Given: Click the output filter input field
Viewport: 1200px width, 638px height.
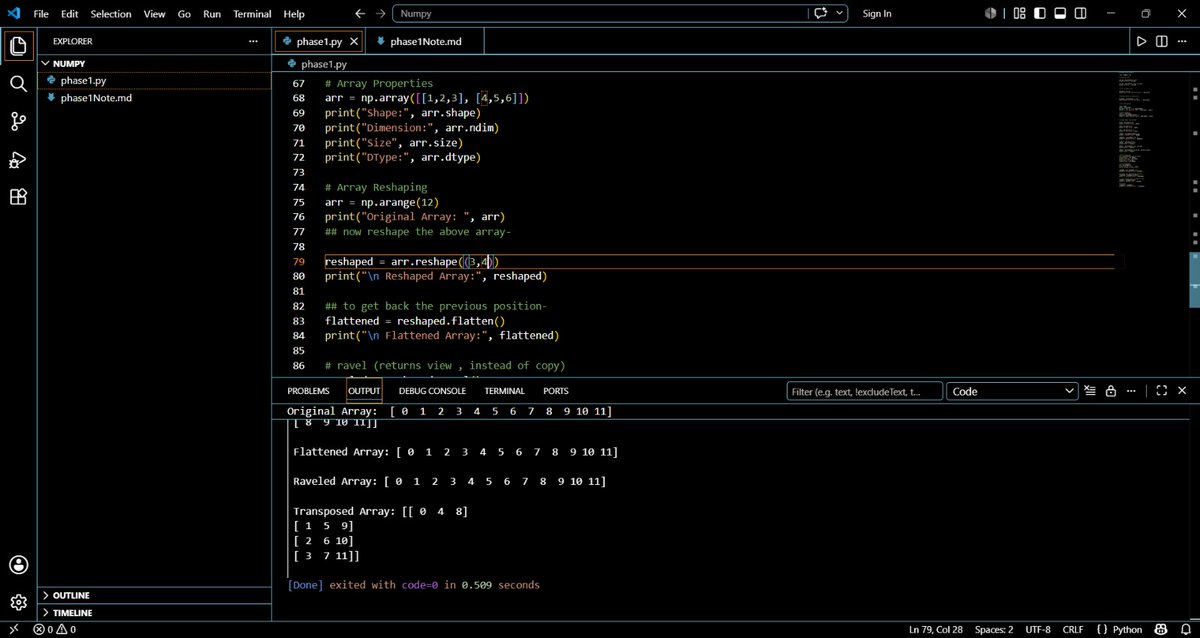Looking at the screenshot, I should click(864, 391).
